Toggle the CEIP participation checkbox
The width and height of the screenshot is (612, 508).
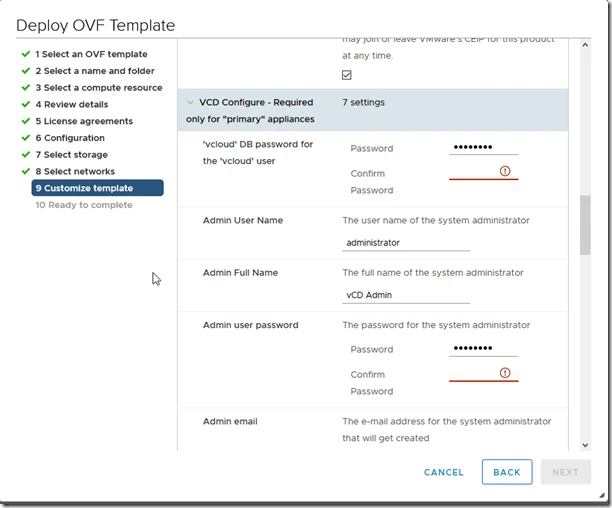347,75
